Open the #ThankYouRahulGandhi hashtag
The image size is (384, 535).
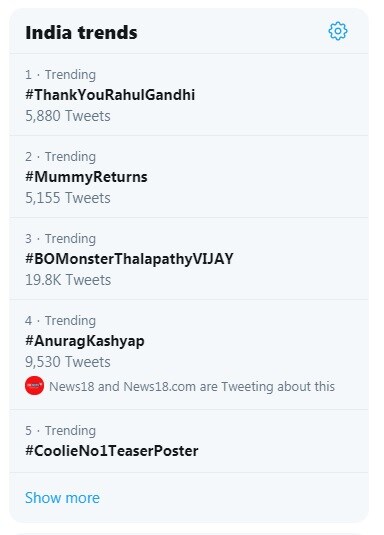coord(110,95)
